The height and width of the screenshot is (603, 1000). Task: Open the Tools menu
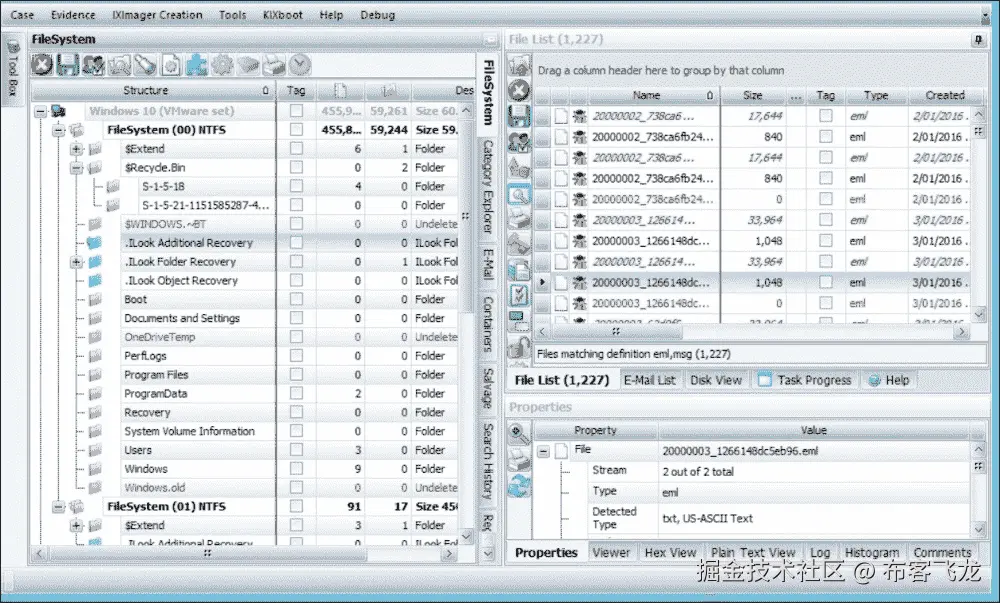pos(232,15)
